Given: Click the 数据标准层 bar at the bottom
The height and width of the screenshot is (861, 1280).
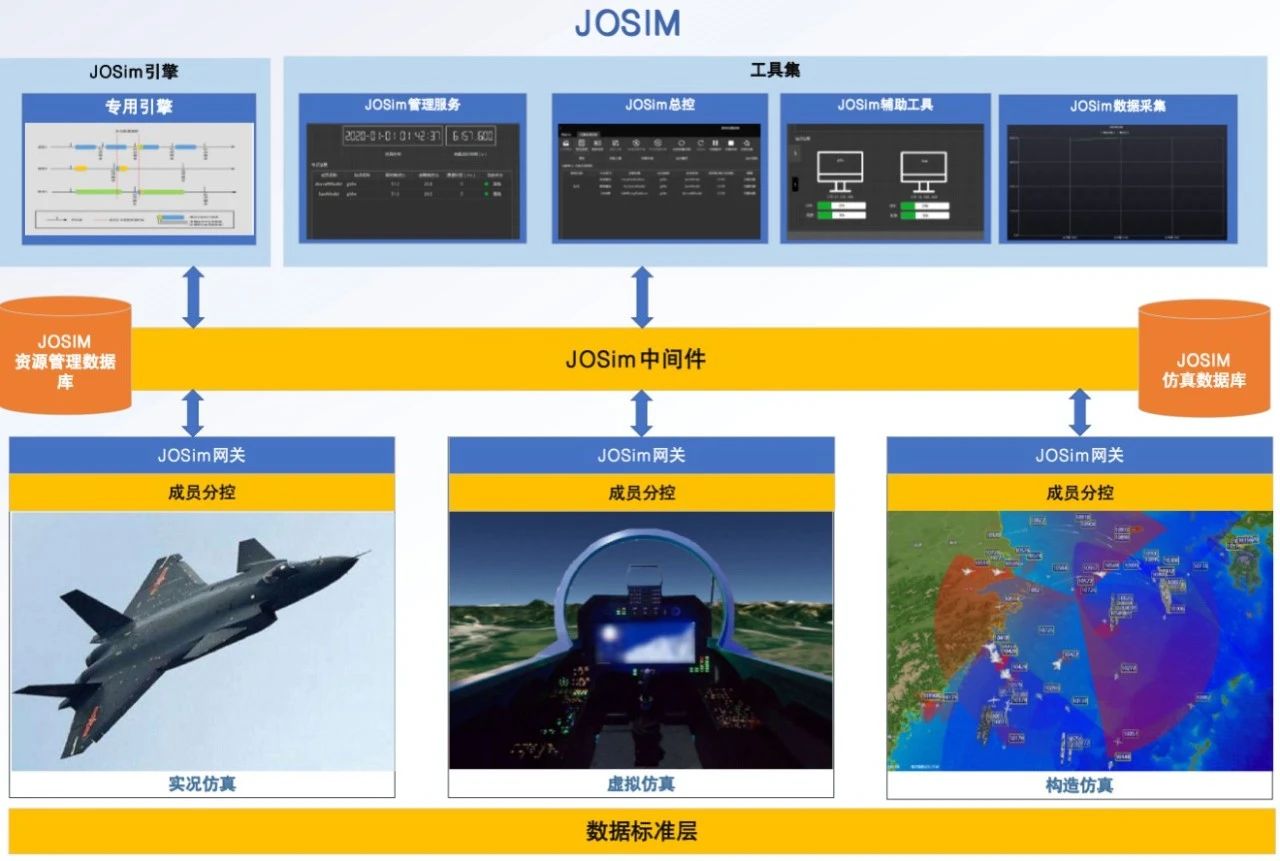Looking at the screenshot, I should pos(640,832).
